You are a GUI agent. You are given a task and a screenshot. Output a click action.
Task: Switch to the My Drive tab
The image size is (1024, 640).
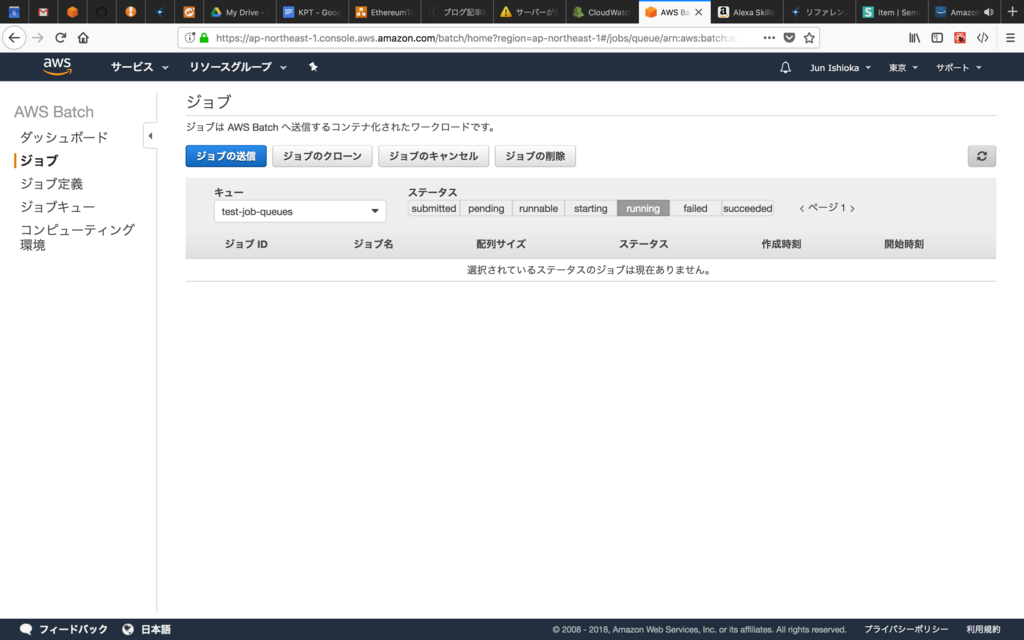(239, 12)
